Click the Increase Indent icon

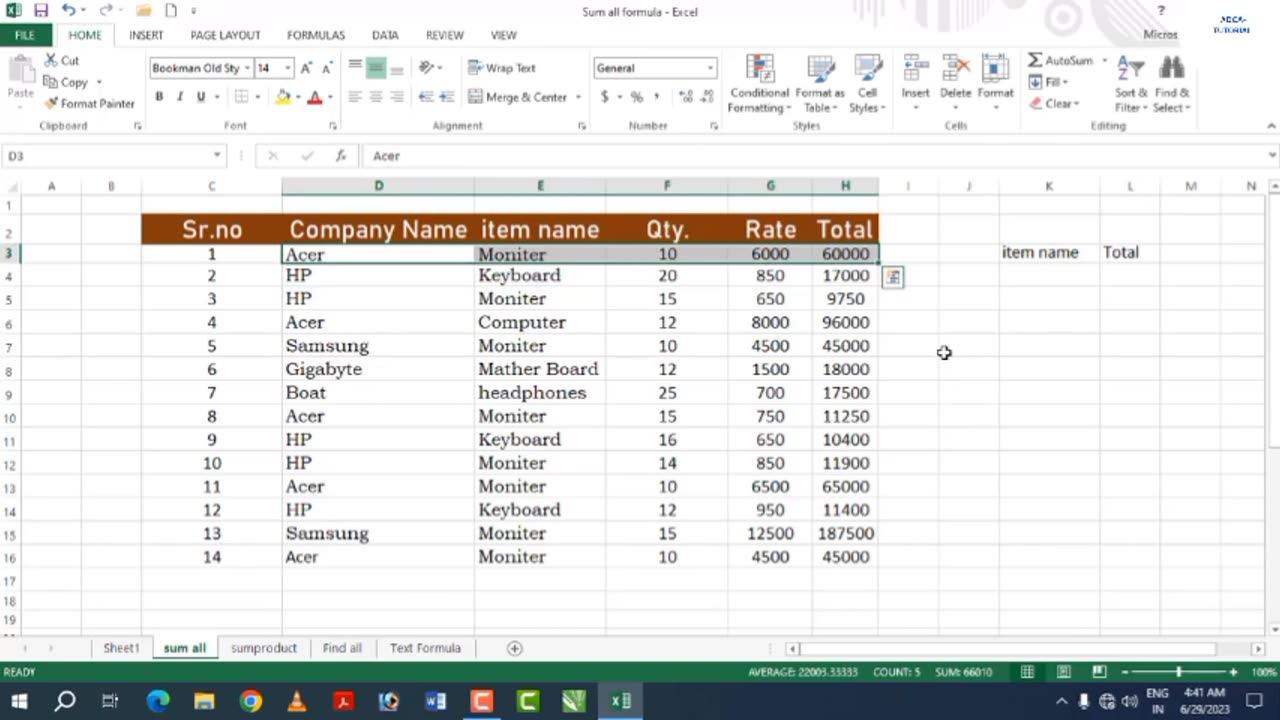click(x=446, y=97)
